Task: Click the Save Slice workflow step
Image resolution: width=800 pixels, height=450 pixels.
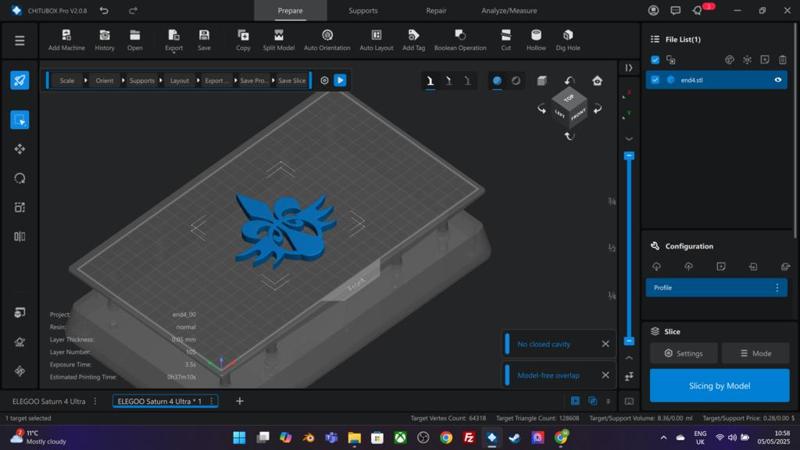Action: [x=292, y=81]
